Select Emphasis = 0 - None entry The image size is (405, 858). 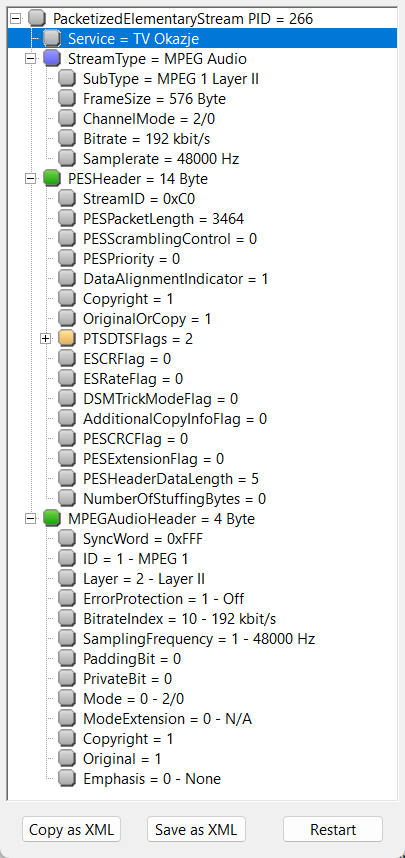[x=152, y=779]
